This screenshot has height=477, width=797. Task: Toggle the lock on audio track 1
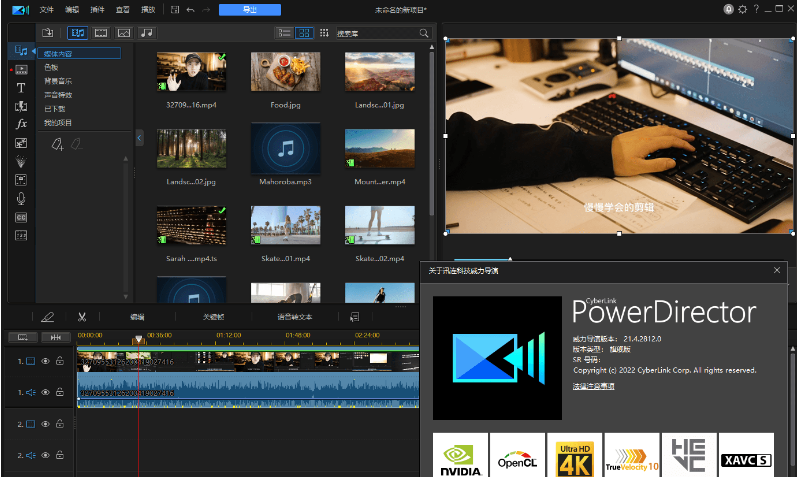60,392
